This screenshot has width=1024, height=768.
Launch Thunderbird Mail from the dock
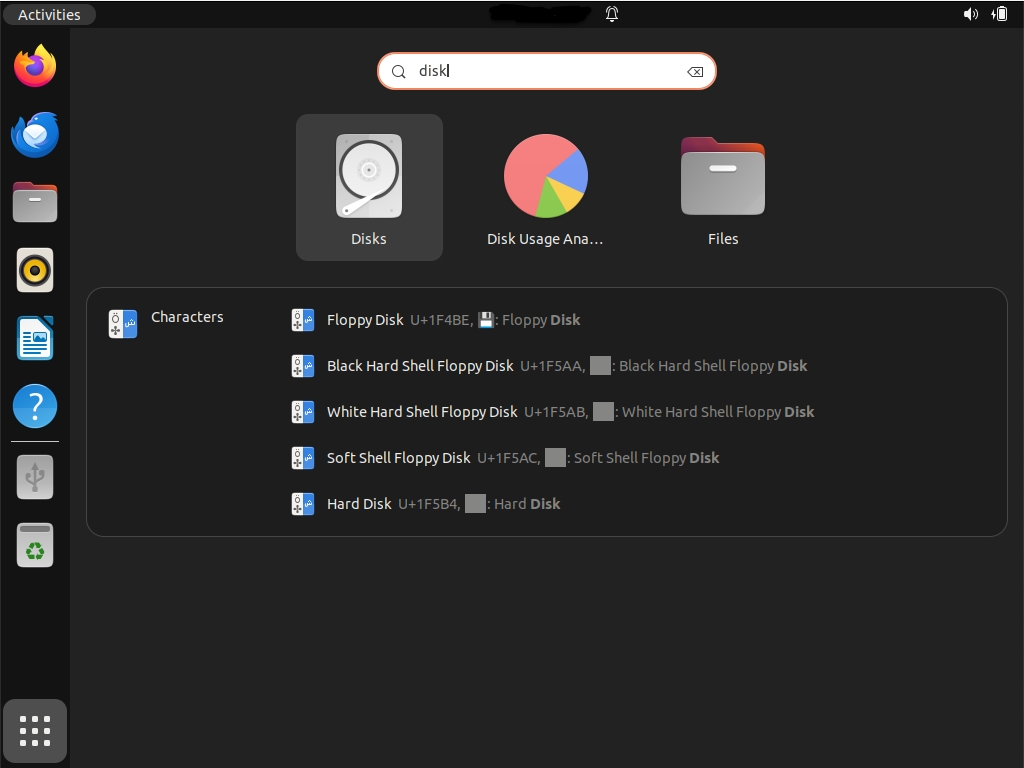coord(35,134)
